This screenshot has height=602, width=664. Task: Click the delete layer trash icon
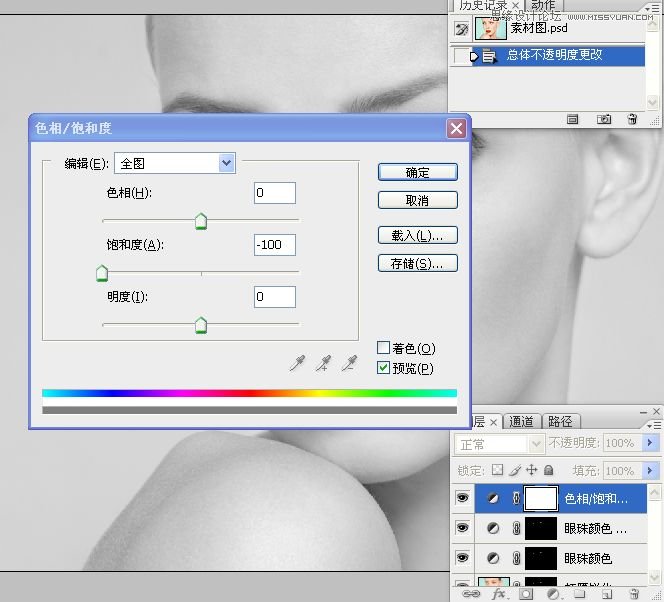tap(632, 594)
